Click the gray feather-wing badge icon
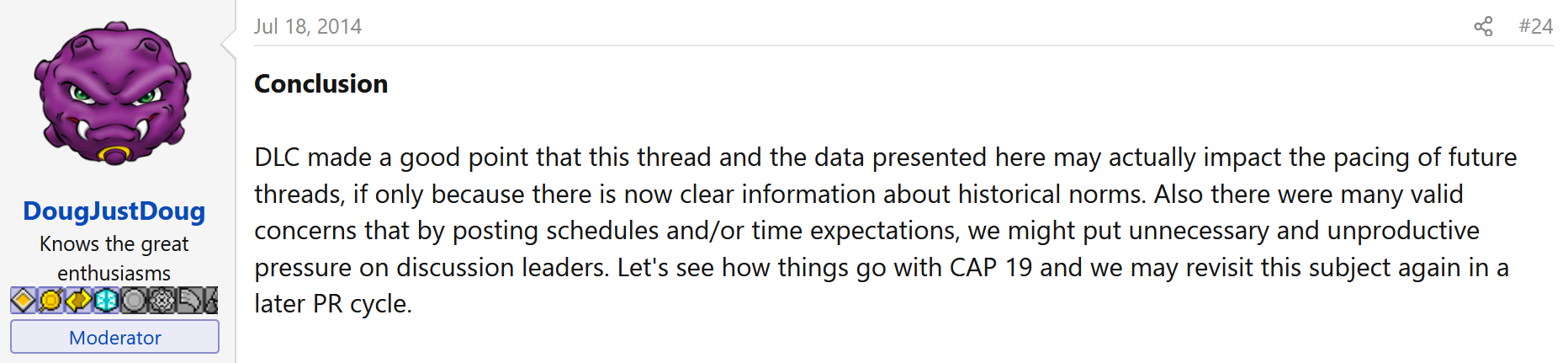Viewport: 1568px width, 363px height. point(189,300)
